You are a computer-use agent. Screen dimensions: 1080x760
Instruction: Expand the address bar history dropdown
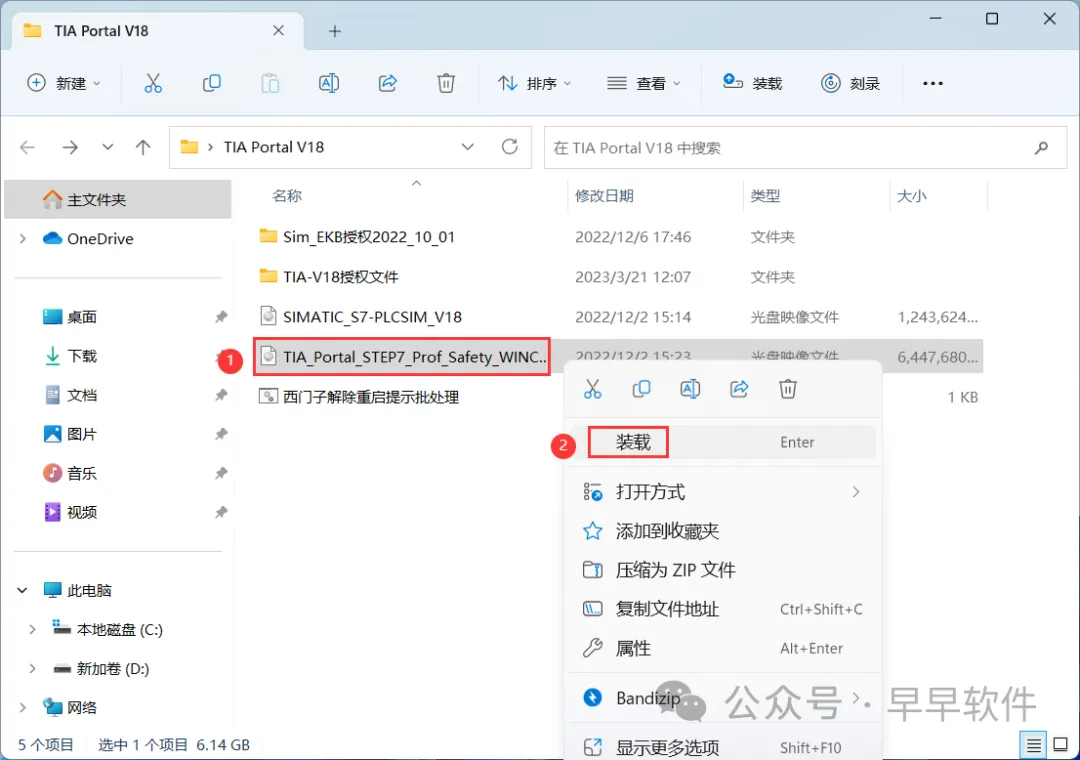(468, 147)
